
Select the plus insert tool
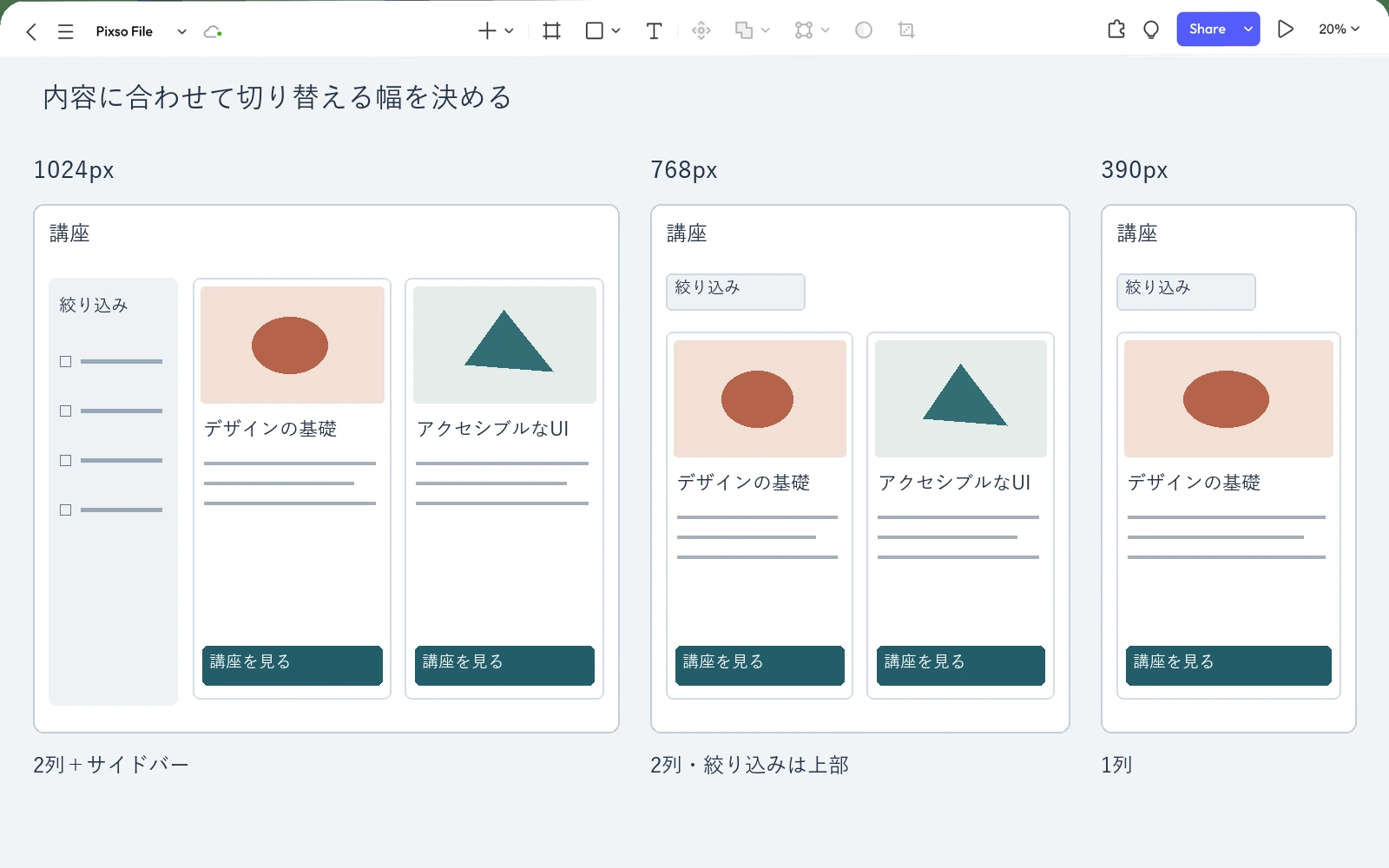(x=487, y=31)
